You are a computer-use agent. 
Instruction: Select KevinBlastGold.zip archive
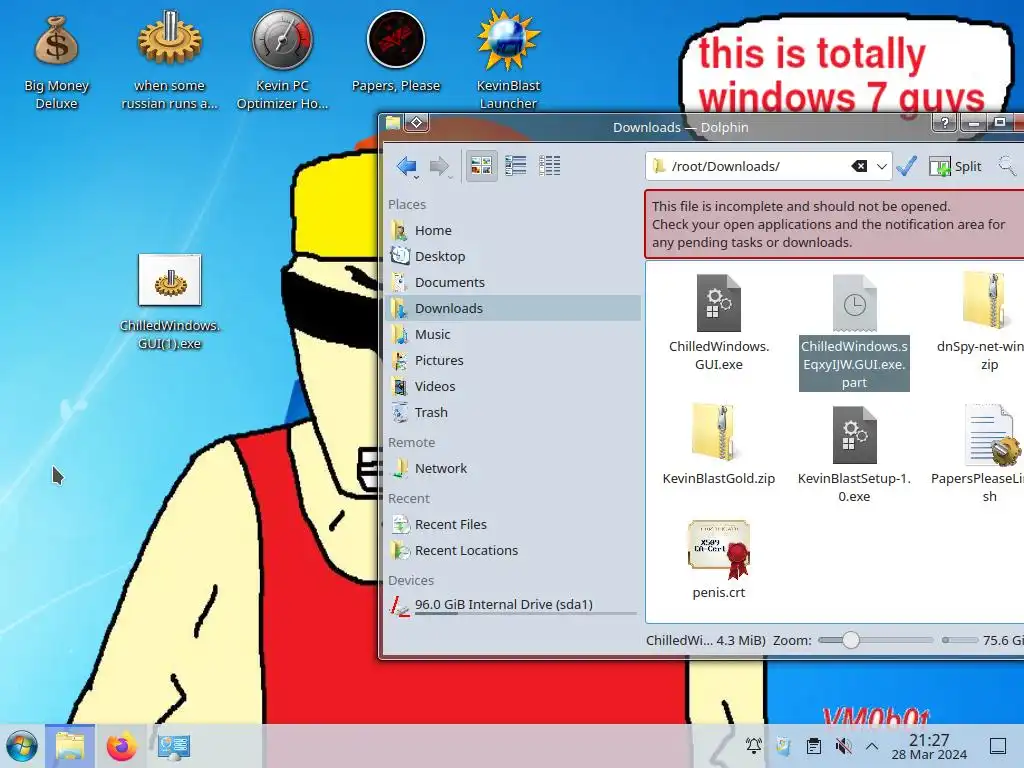[718, 445]
